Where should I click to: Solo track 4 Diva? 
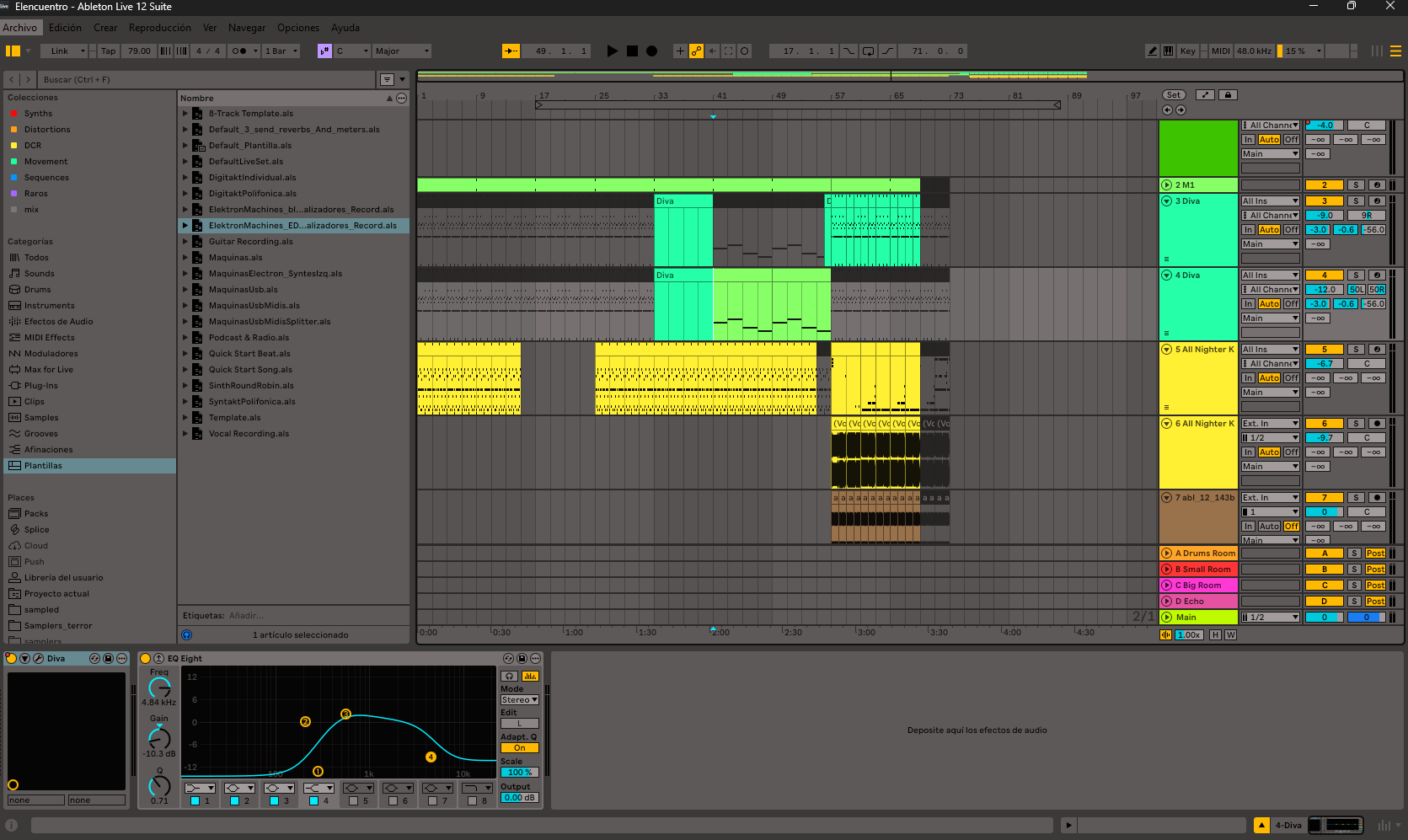(x=1356, y=276)
